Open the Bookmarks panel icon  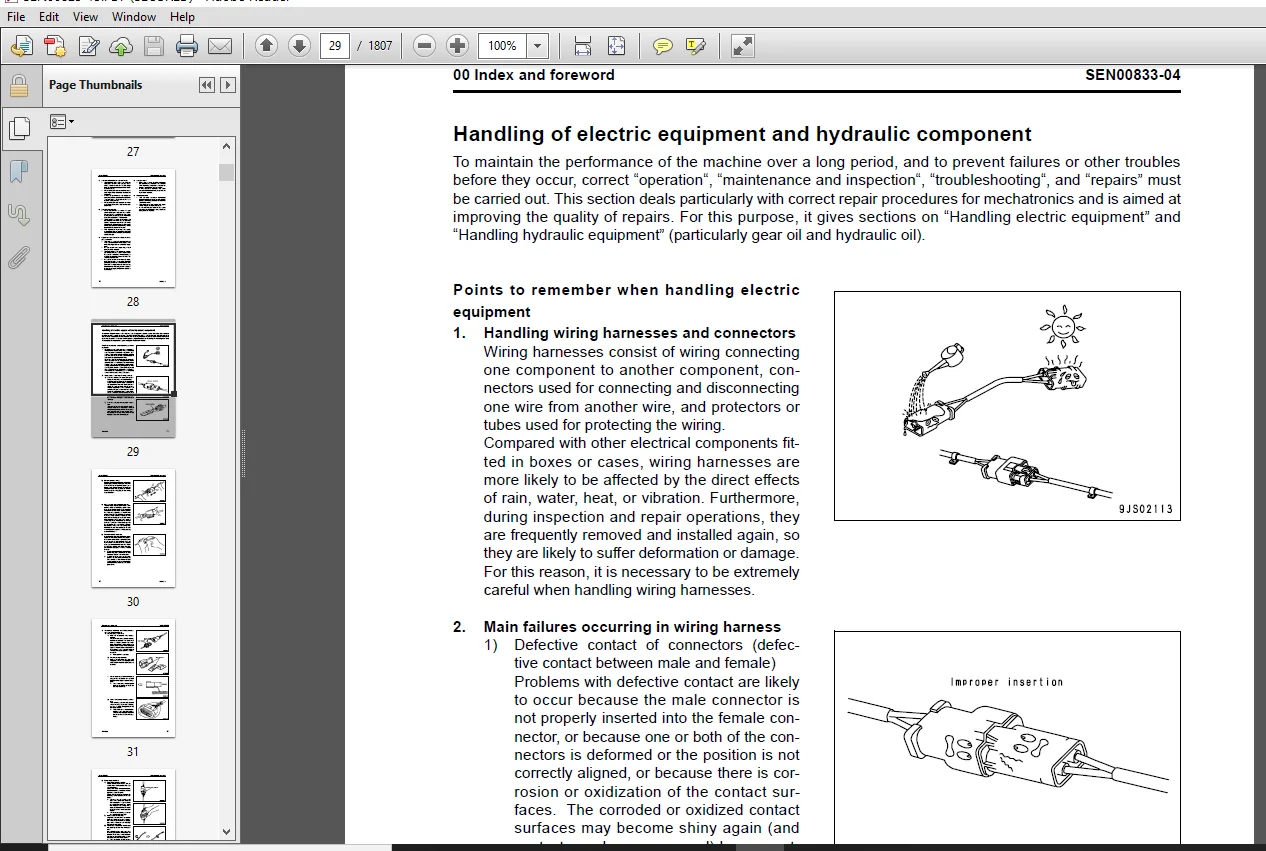(x=18, y=172)
